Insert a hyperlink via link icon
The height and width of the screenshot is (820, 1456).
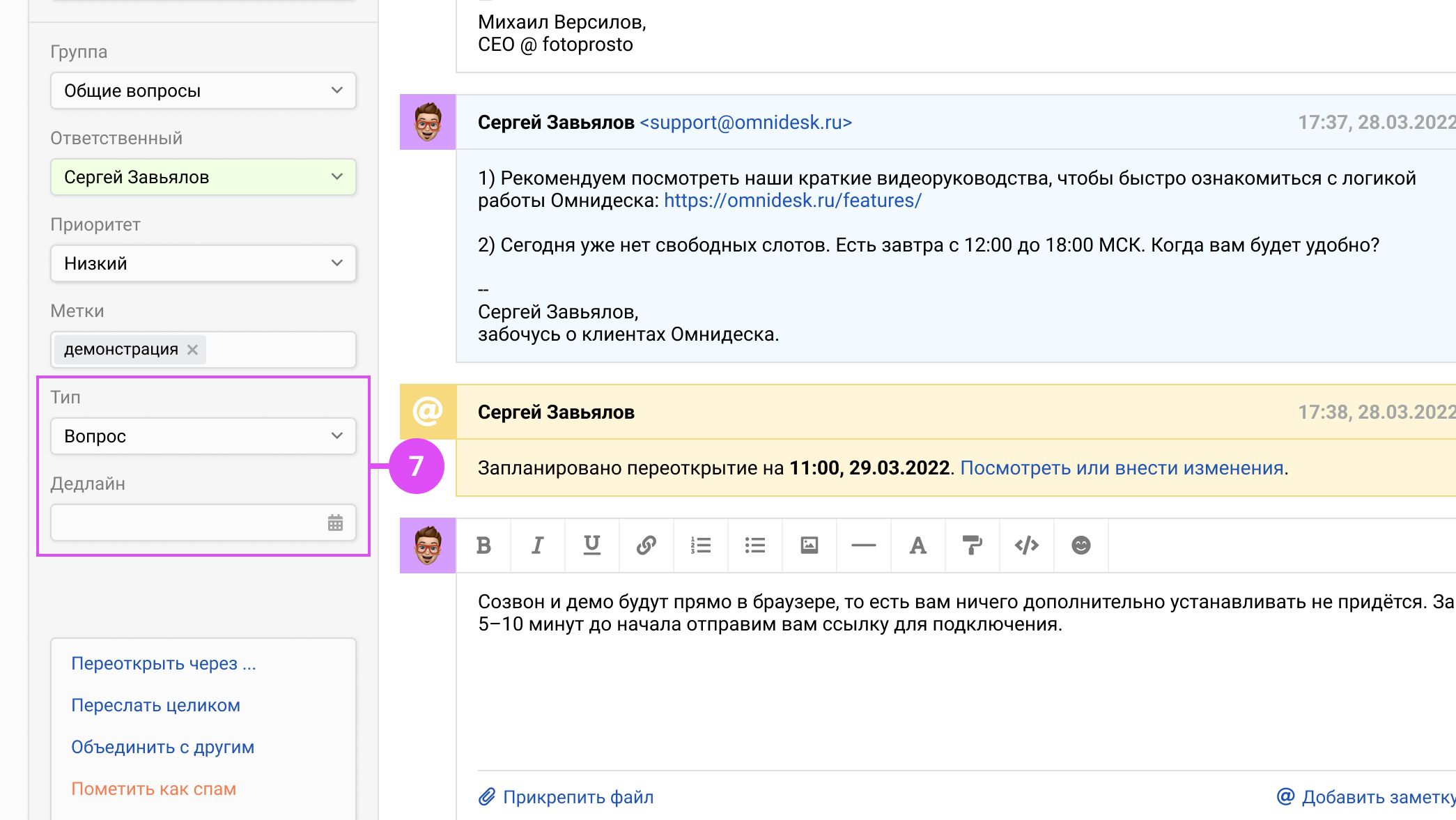646,546
